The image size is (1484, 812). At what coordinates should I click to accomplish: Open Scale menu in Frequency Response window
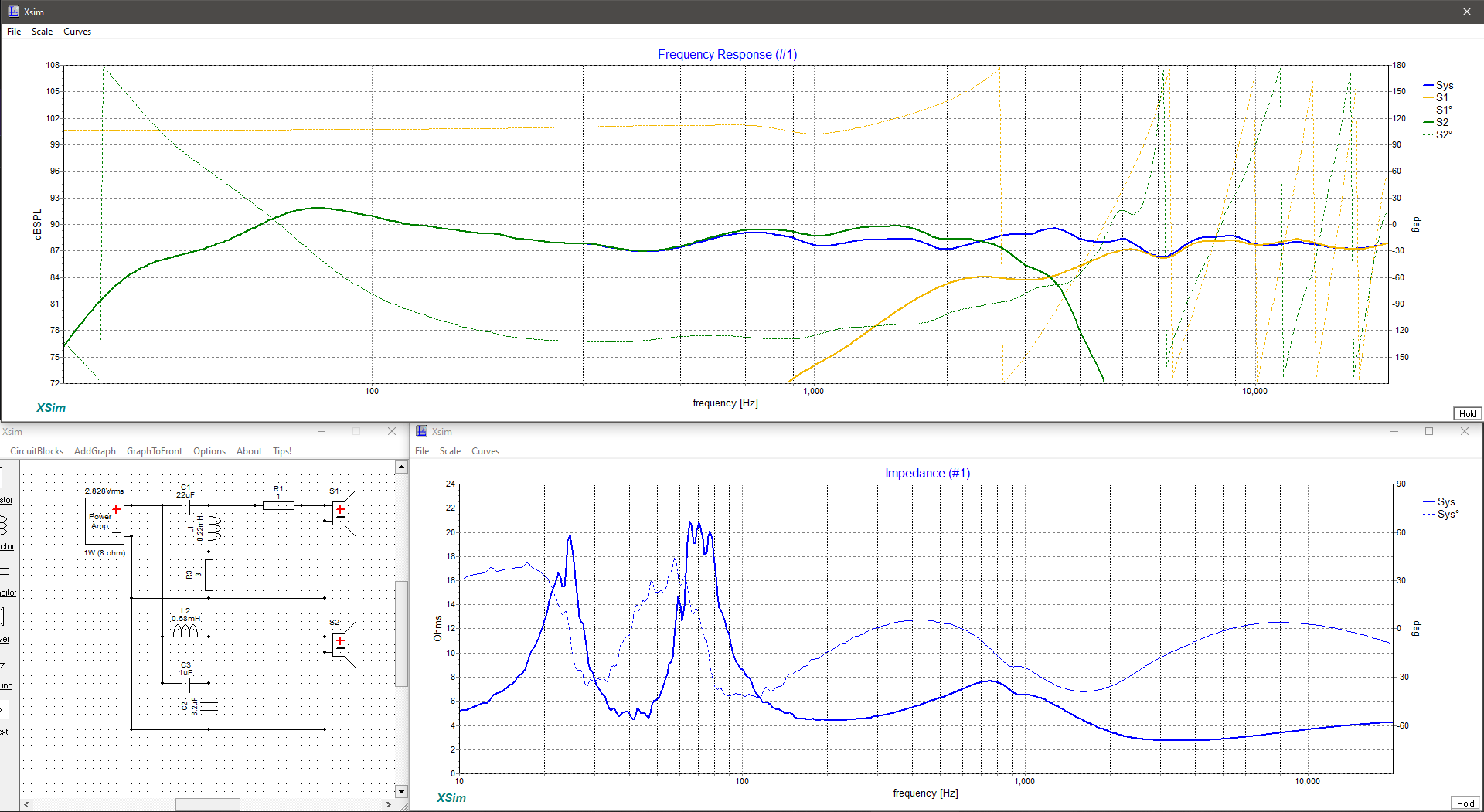pos(42,32)
